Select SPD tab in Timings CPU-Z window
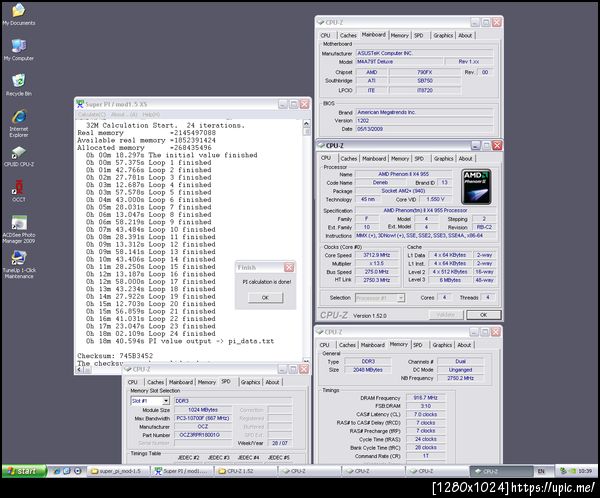This screenshot has width=600, height=498. tap(418, 345)
